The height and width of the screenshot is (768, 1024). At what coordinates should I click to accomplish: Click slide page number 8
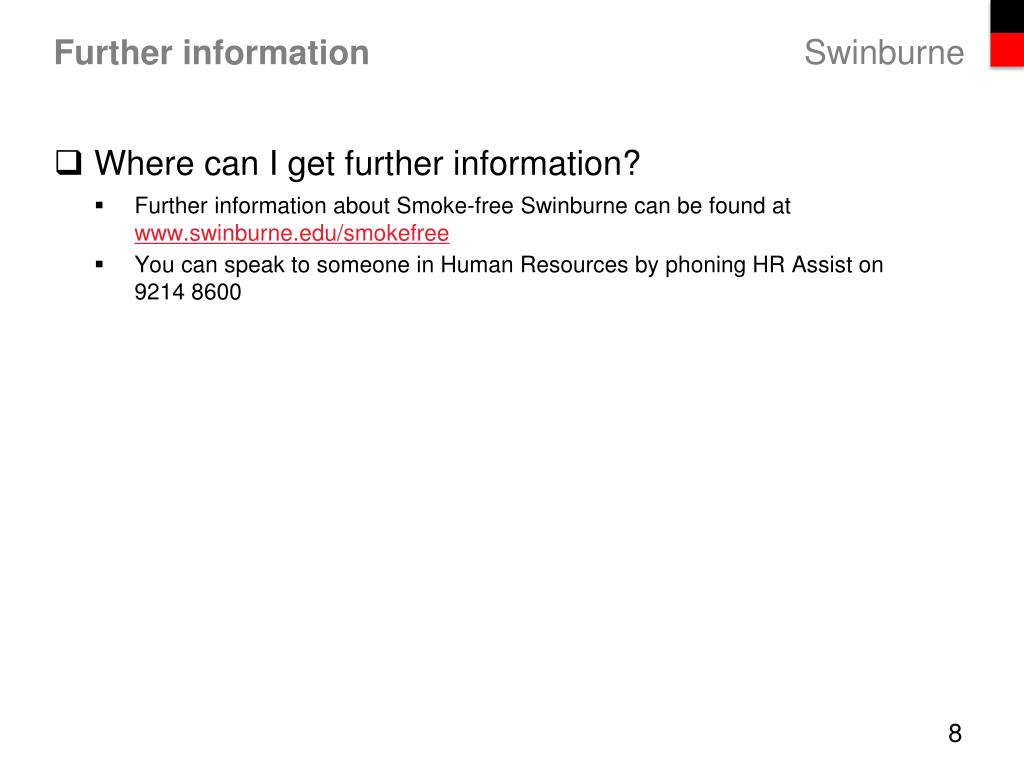click(x=955, y=733)
